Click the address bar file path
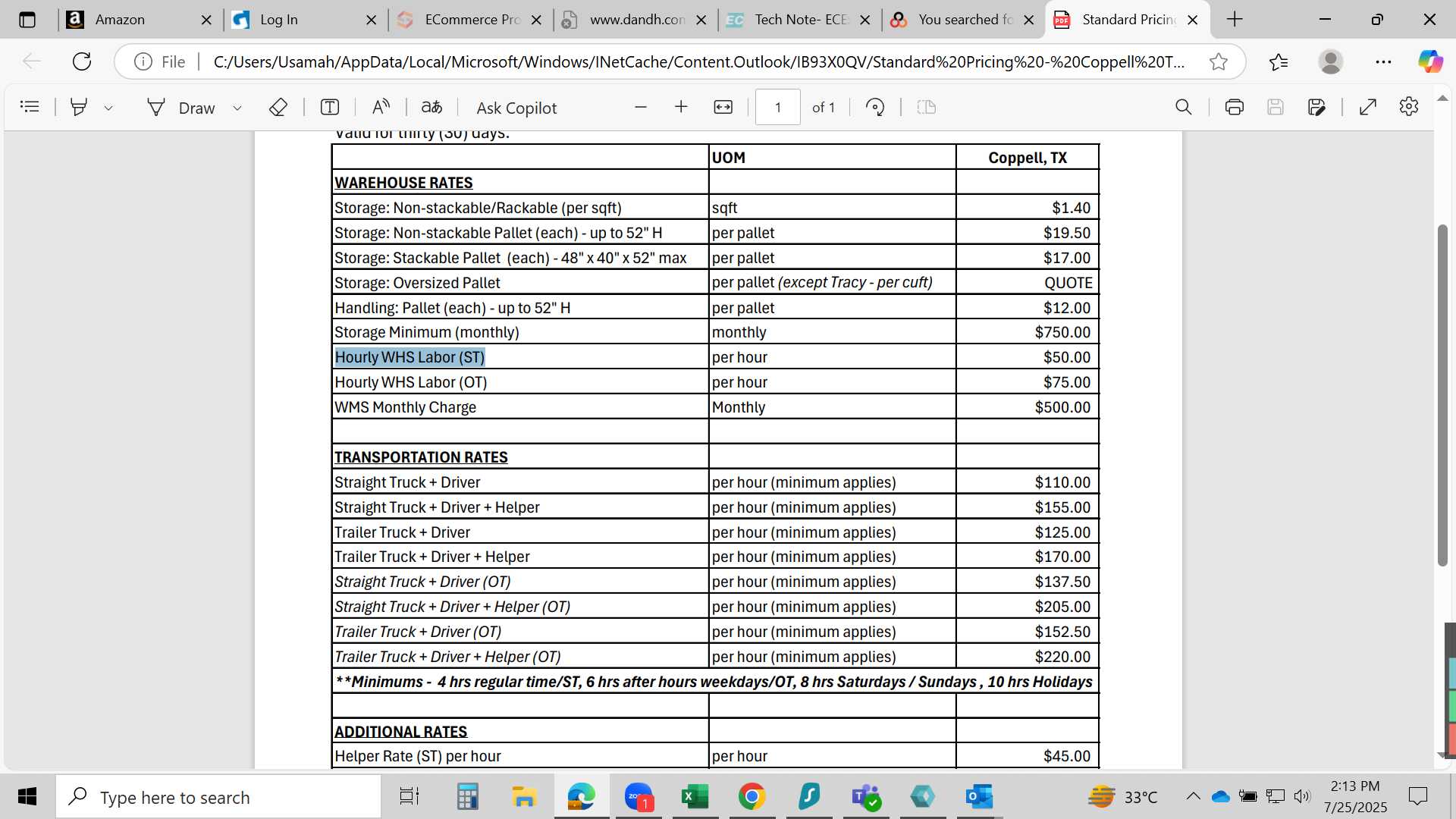 [x=698, y=61]
